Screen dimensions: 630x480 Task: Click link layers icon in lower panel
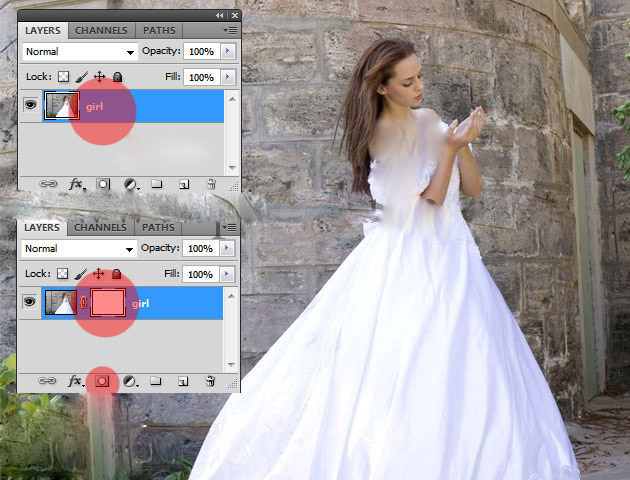(x=47, y=381)
